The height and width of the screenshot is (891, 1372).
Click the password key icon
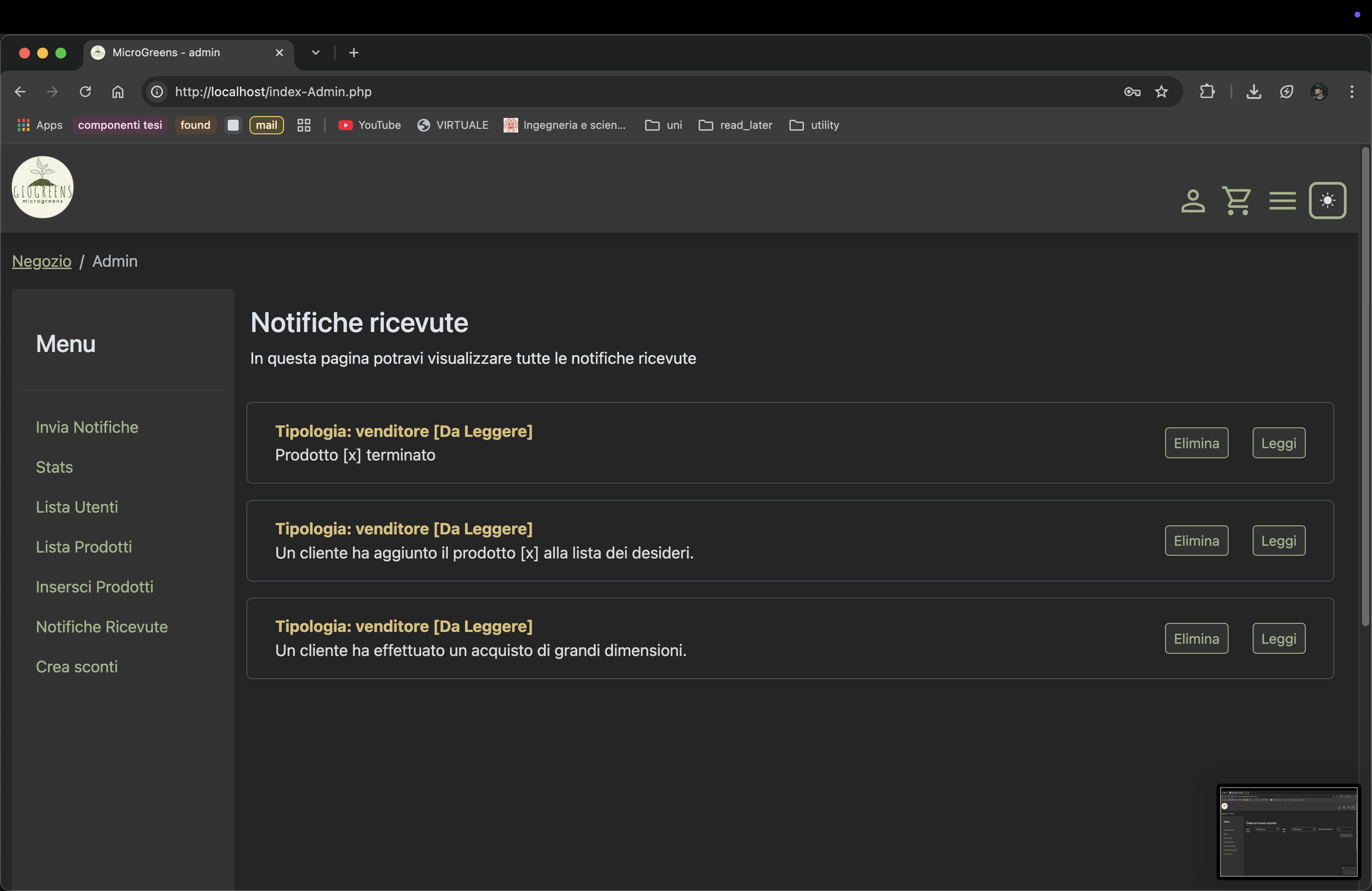1132,92
